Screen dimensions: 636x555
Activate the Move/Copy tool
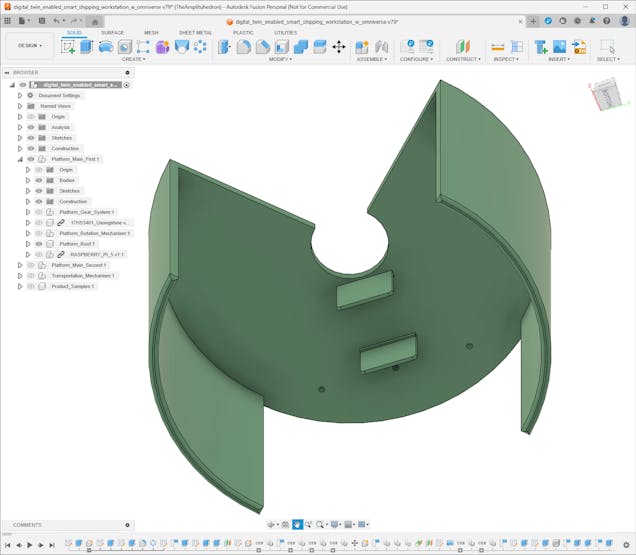(339, 47)
